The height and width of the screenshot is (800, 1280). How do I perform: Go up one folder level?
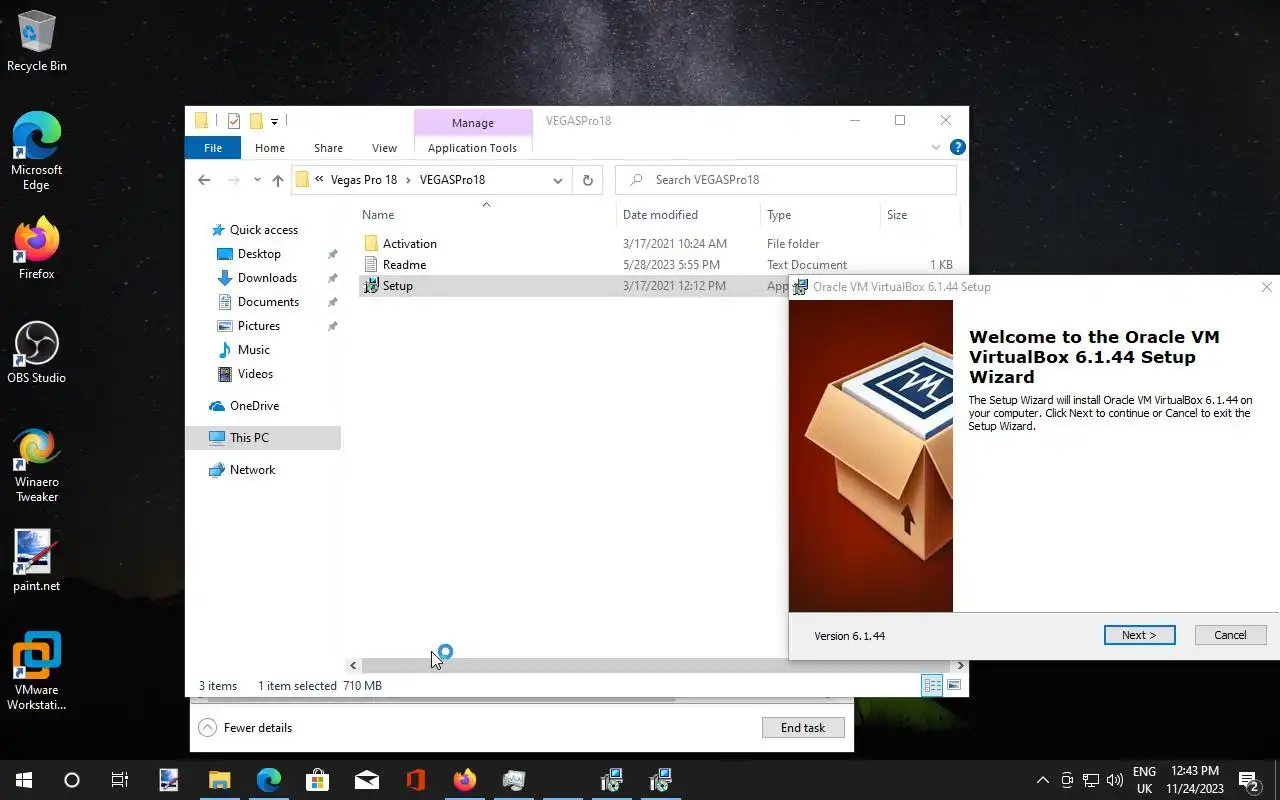point(278,180)
